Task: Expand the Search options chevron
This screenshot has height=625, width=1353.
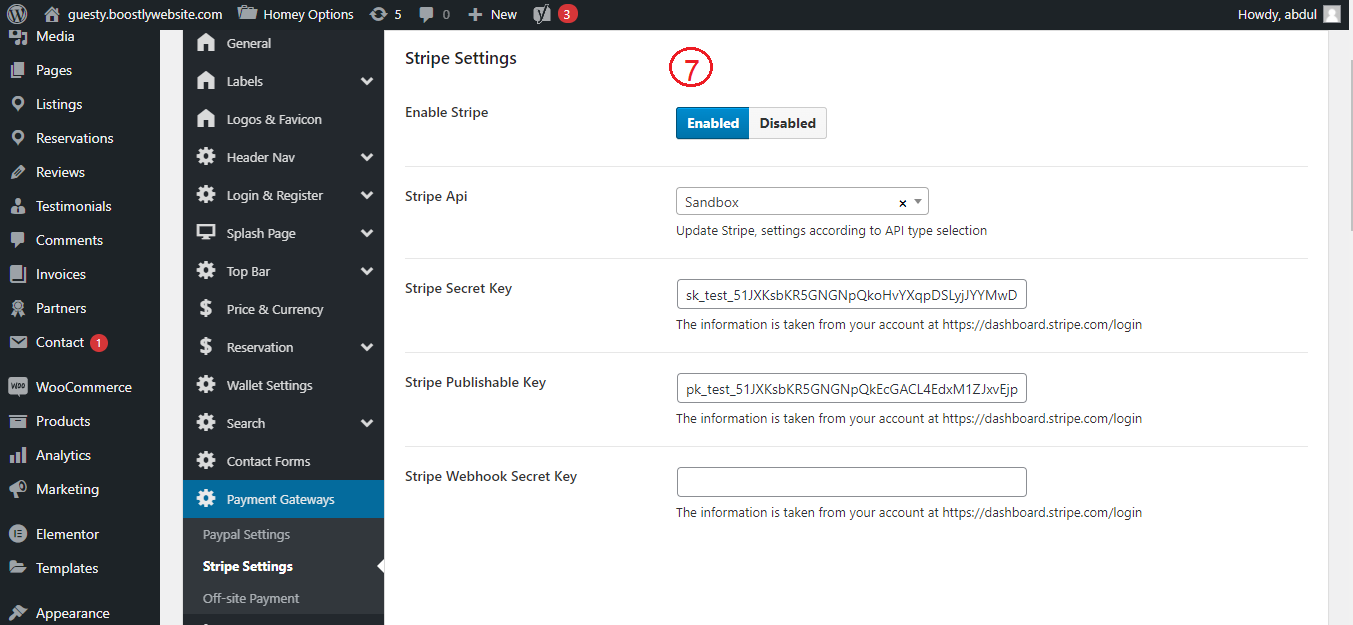Action: tap(367, 423)
